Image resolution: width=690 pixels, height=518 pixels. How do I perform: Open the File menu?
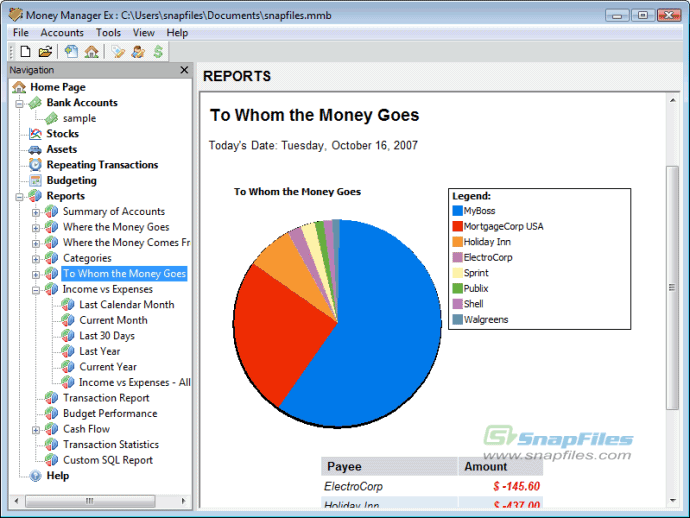(x=21, y=33)
